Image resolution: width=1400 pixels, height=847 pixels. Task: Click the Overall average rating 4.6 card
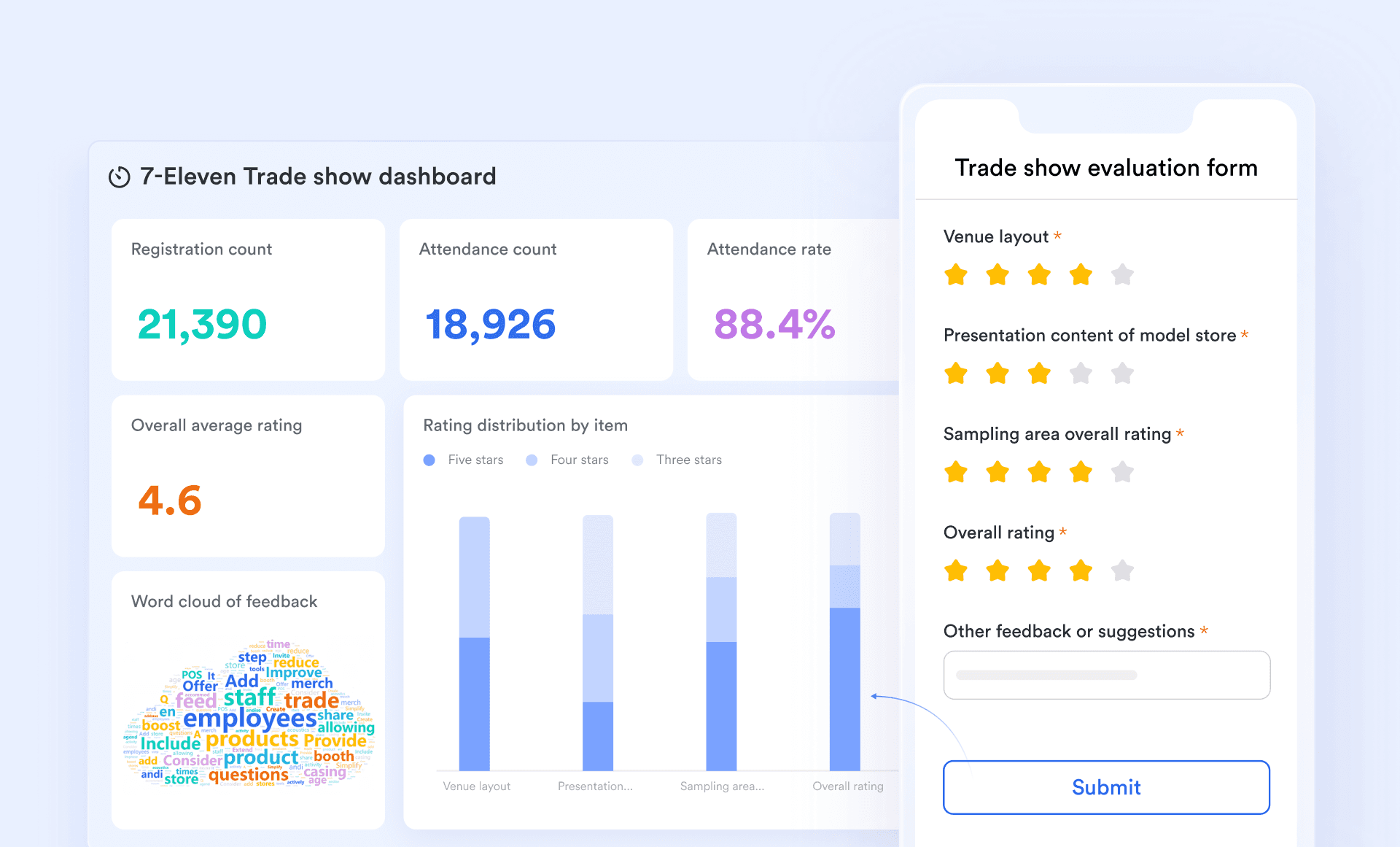click(248, 476)
